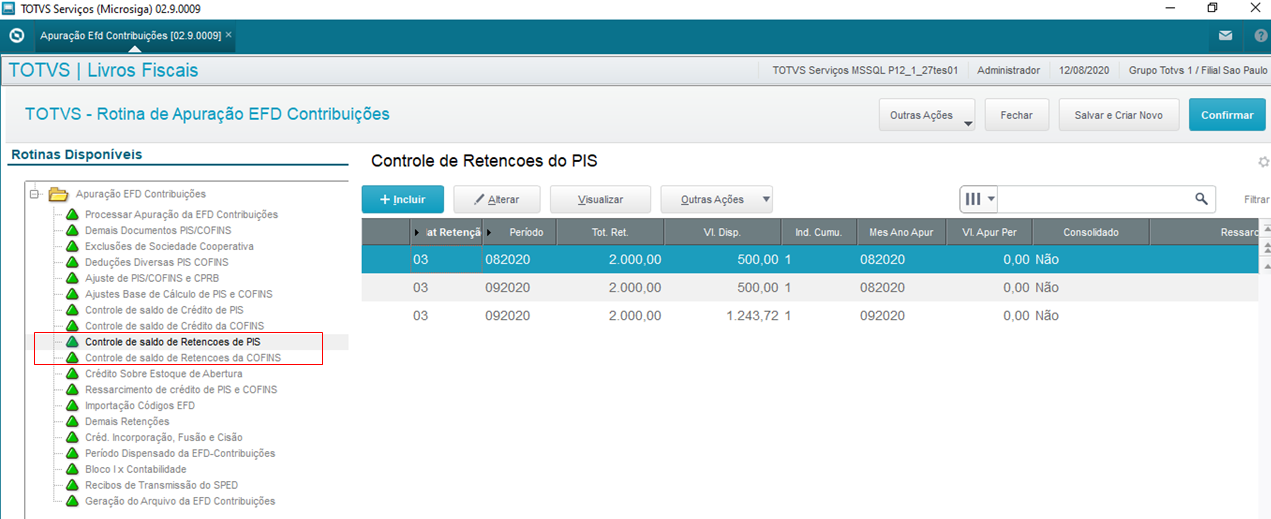Click the Visualizar button
The image size is (1271, 519).
[600, 199]
